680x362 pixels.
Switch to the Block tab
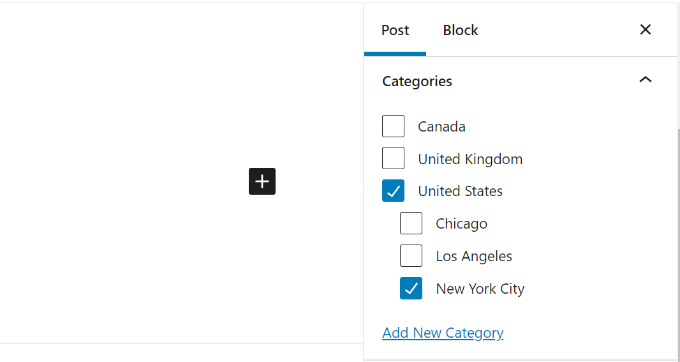(x=460, y=30)
